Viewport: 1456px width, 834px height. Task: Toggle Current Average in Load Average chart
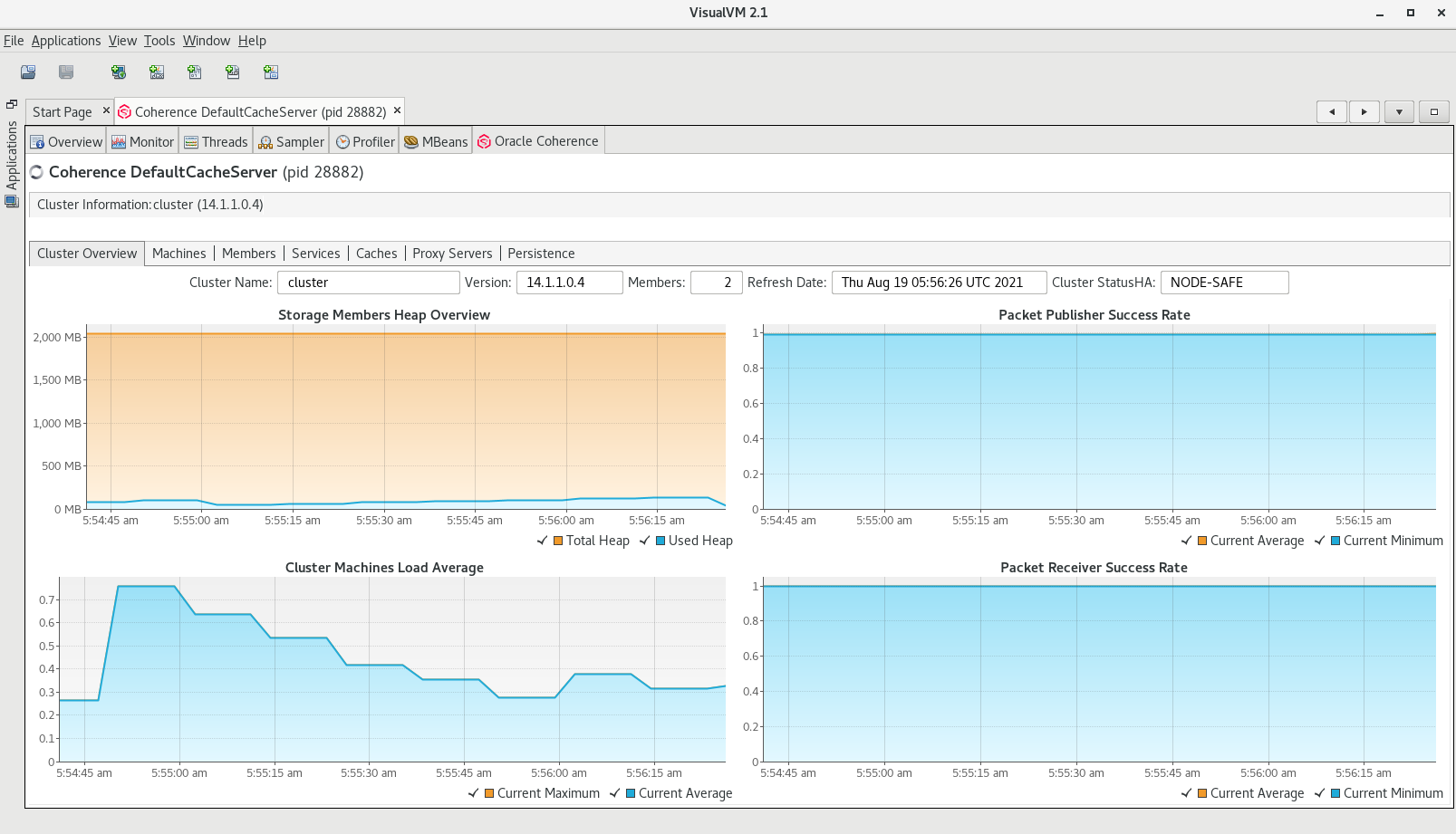click(x=615, y=793)
